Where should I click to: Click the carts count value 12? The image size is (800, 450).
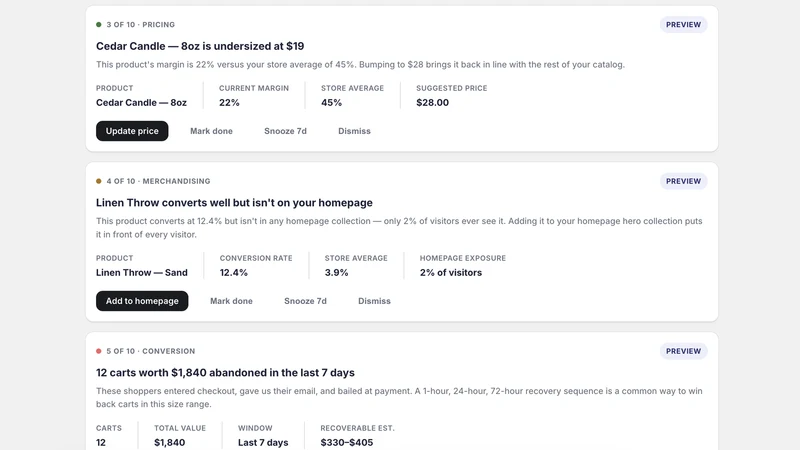coord(101,442)
